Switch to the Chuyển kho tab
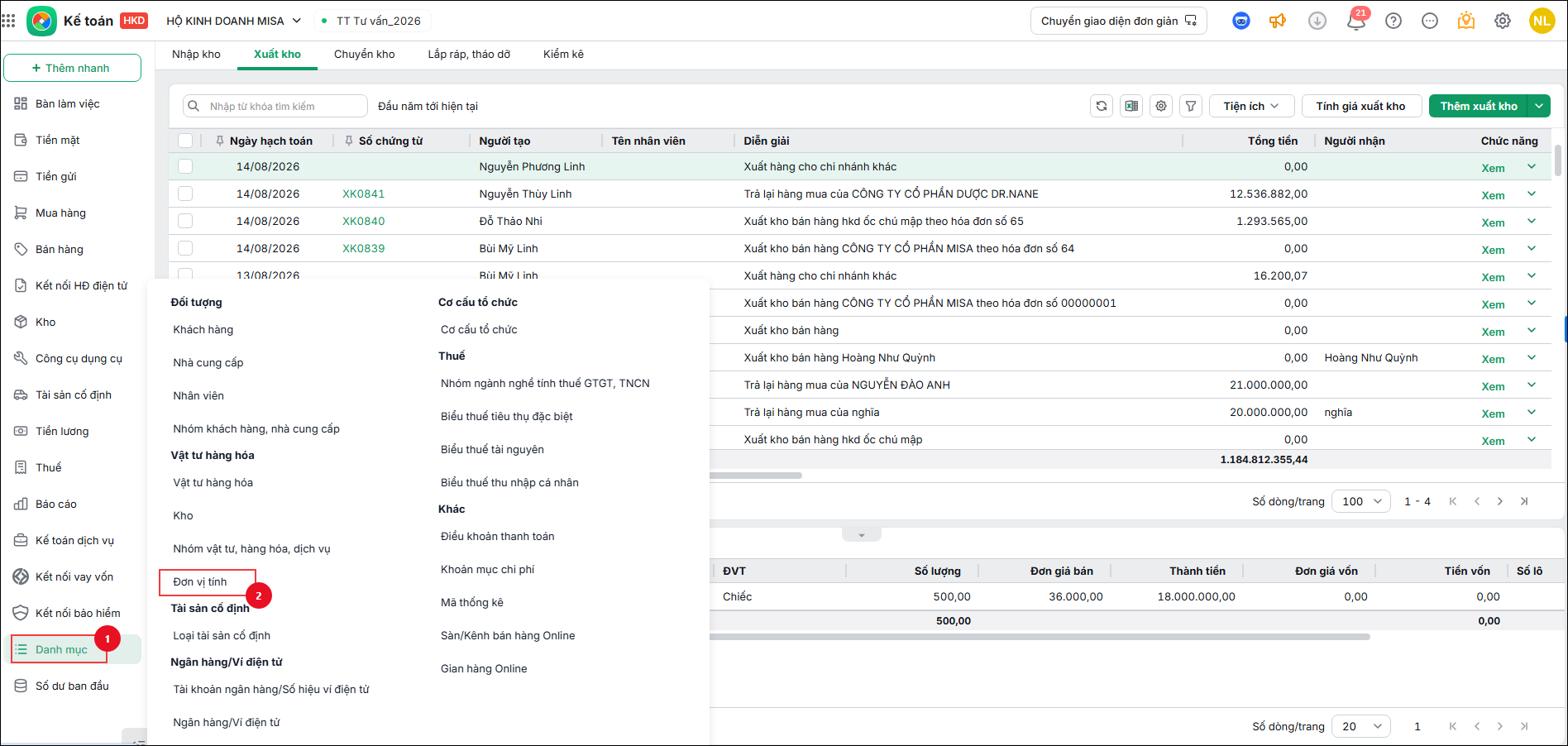The image size is (1568, 746). [x=365, y=55]
